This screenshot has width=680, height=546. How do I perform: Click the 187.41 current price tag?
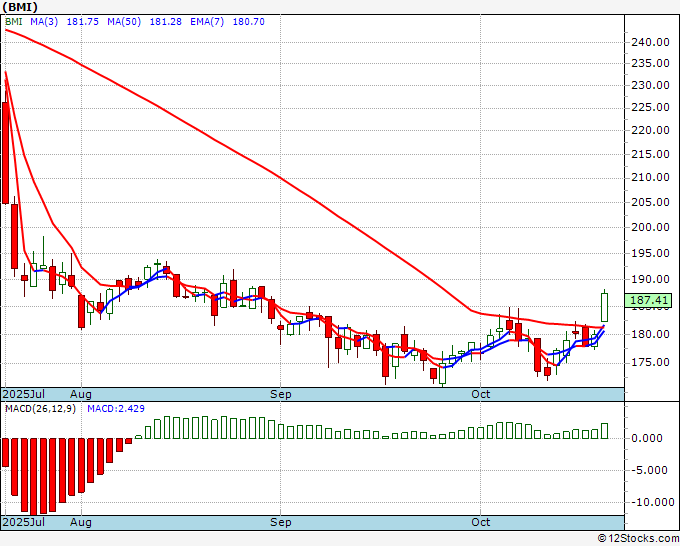pos(648,300)
